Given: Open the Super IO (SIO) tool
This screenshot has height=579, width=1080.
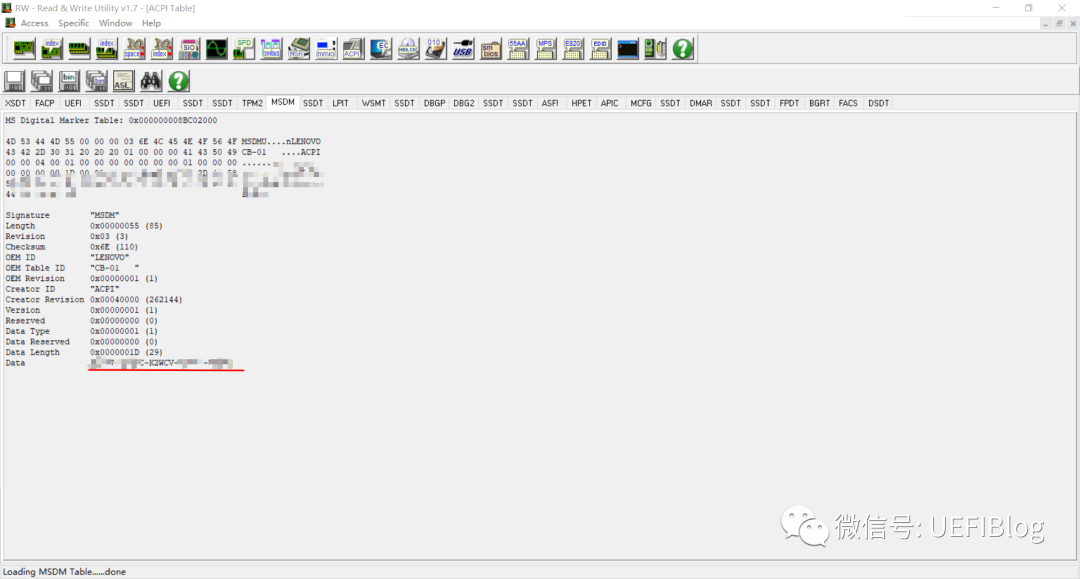Looking at the screenshot, I should pos(189,49).
